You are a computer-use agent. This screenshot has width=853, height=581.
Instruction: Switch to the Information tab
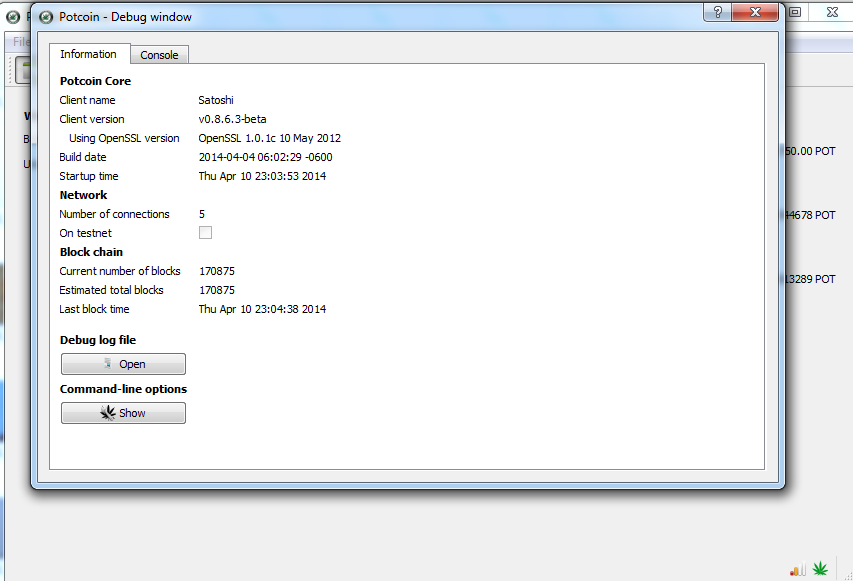89,54
